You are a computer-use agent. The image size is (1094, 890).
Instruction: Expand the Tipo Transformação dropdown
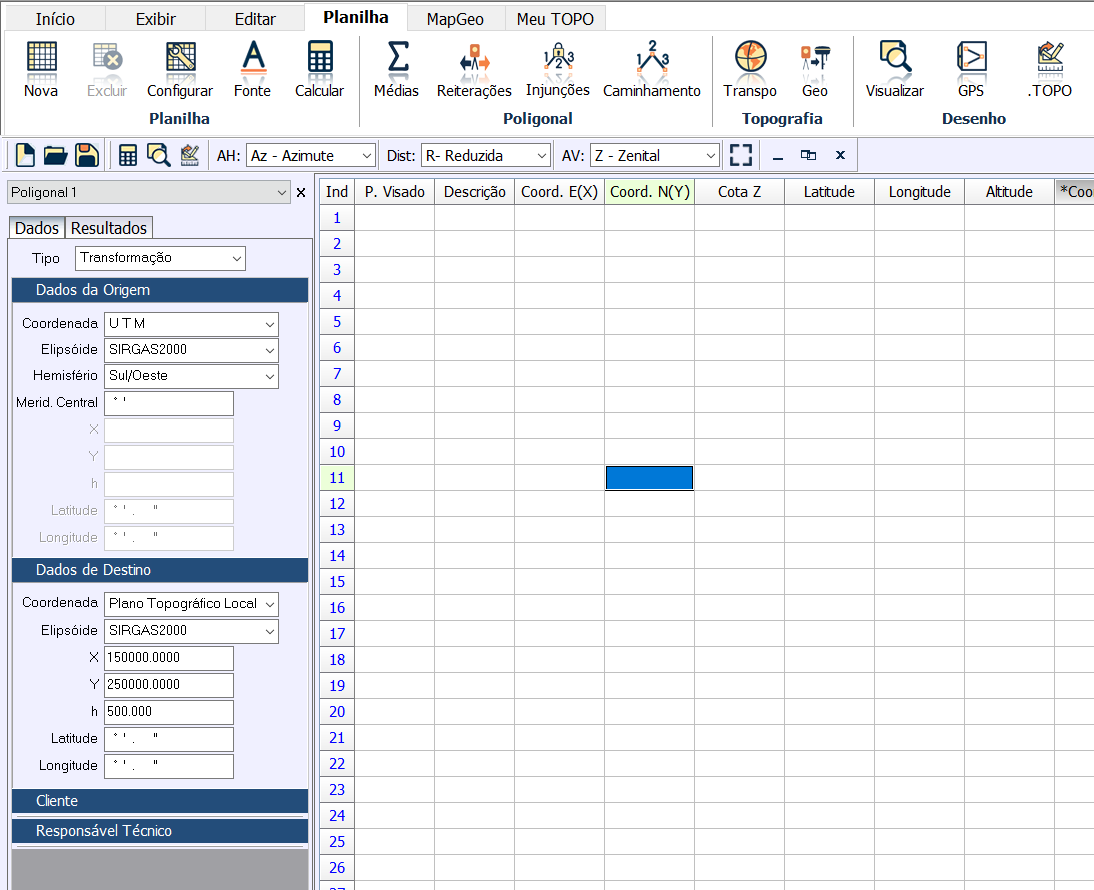pos(160,258)
